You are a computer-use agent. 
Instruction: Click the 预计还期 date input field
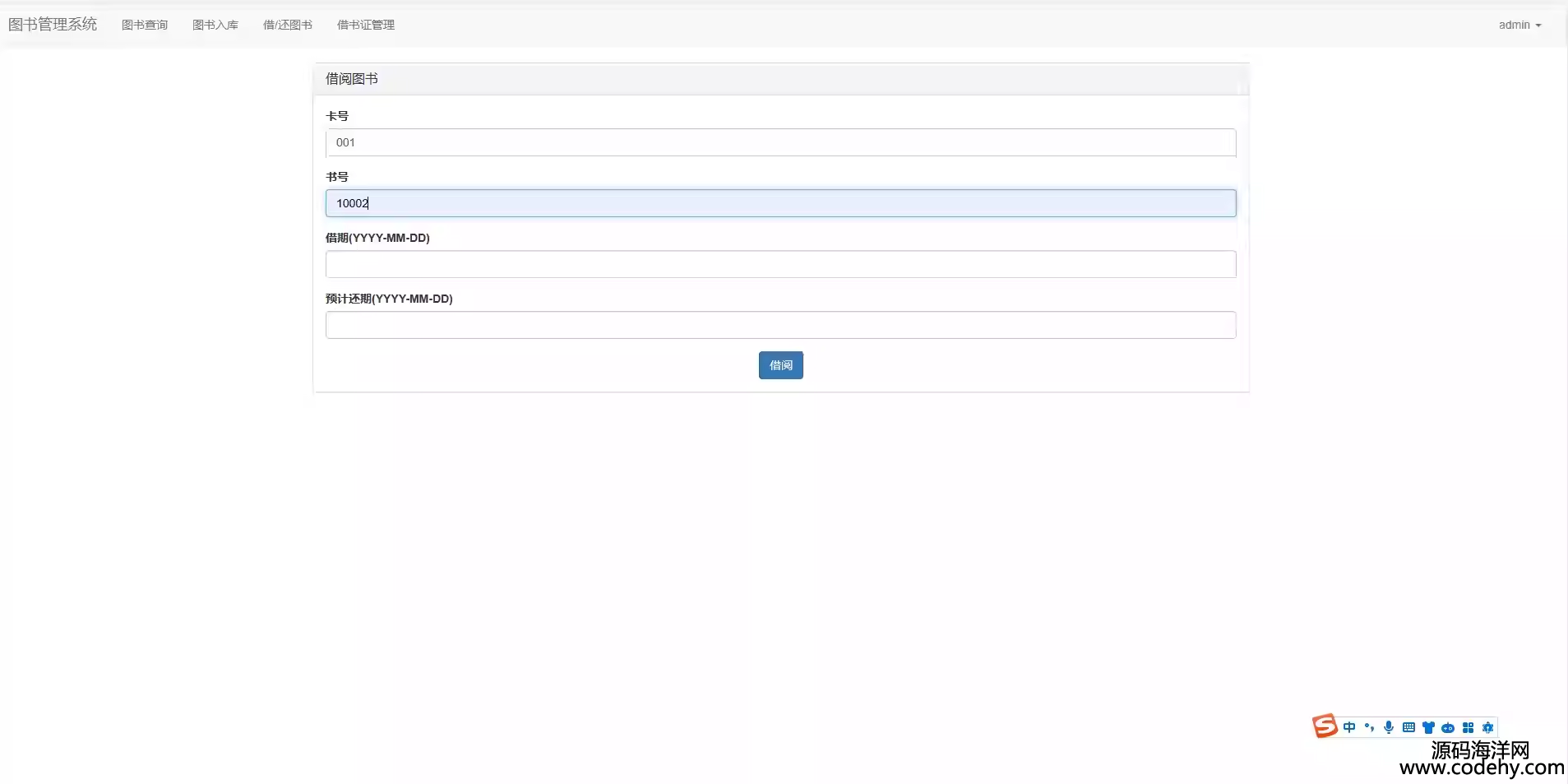tap(780, 325)
